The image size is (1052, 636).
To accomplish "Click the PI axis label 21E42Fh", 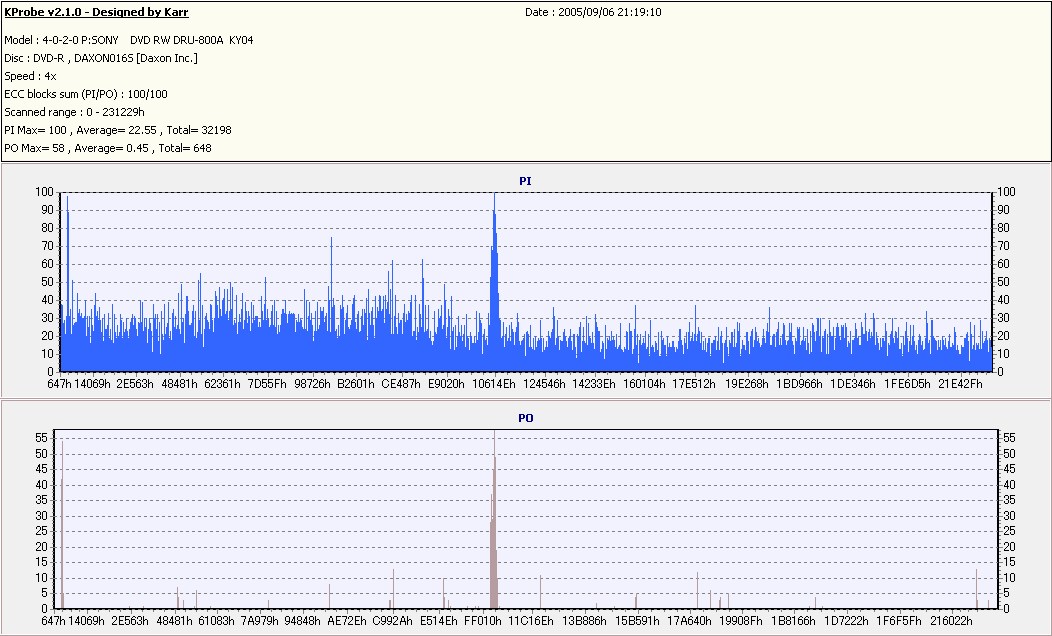I will tap(960, 384).
